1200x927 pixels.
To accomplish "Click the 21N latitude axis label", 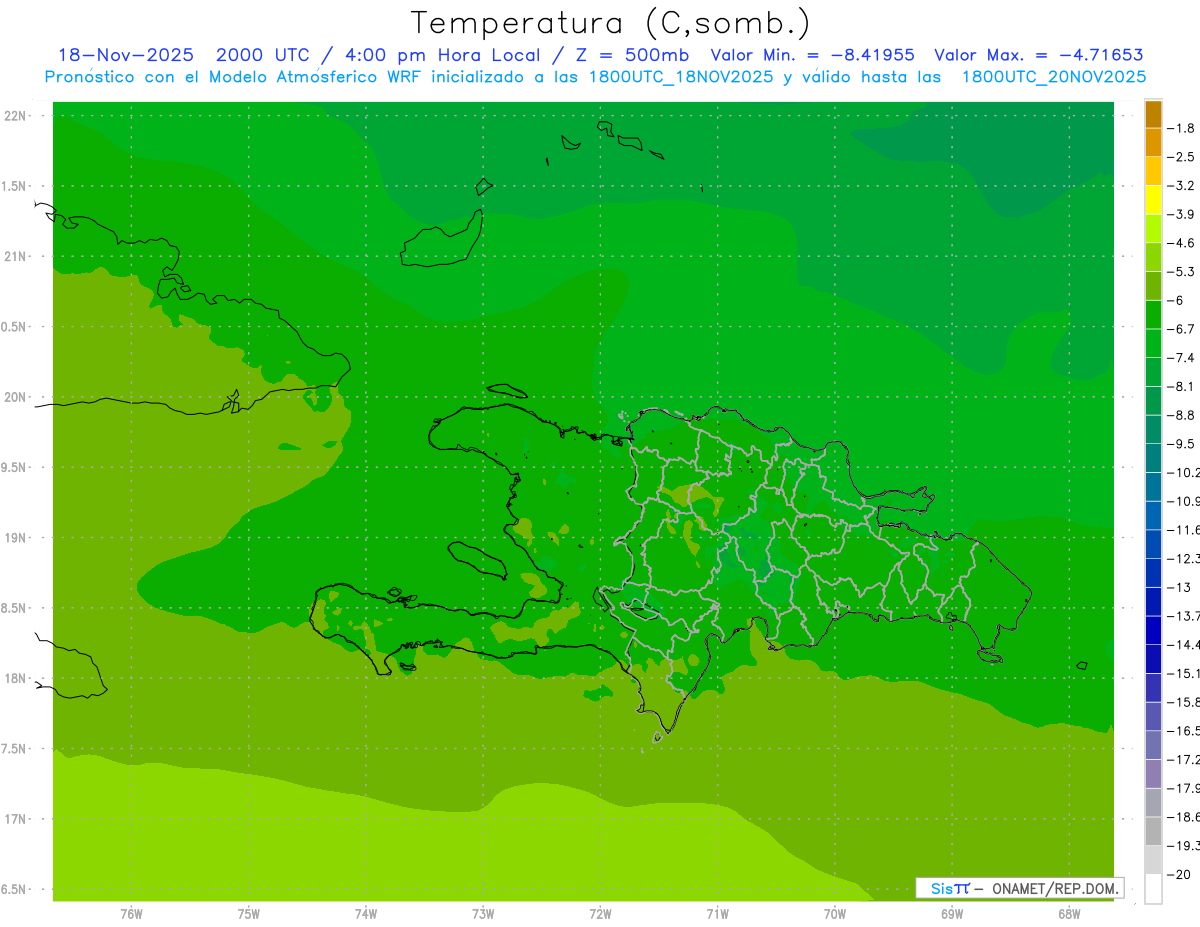I will click(15, 256).
